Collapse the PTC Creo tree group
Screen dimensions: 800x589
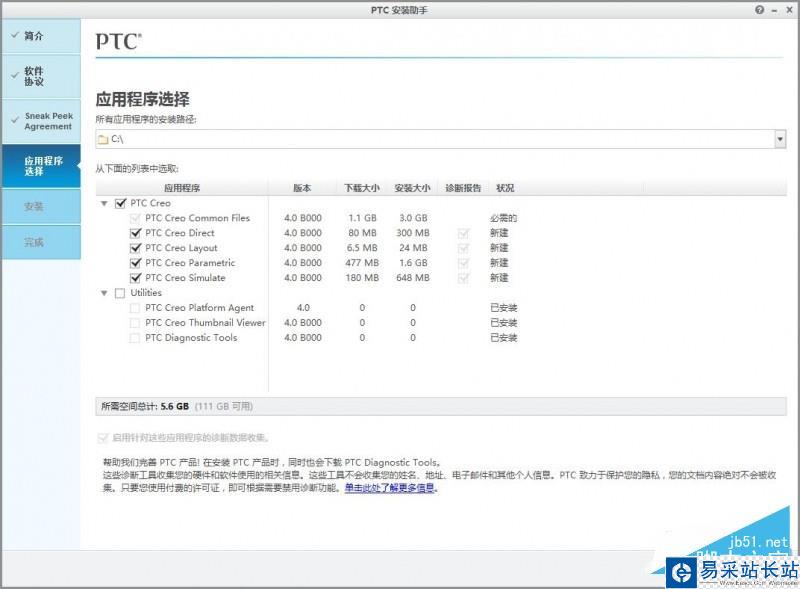[104, 204]
